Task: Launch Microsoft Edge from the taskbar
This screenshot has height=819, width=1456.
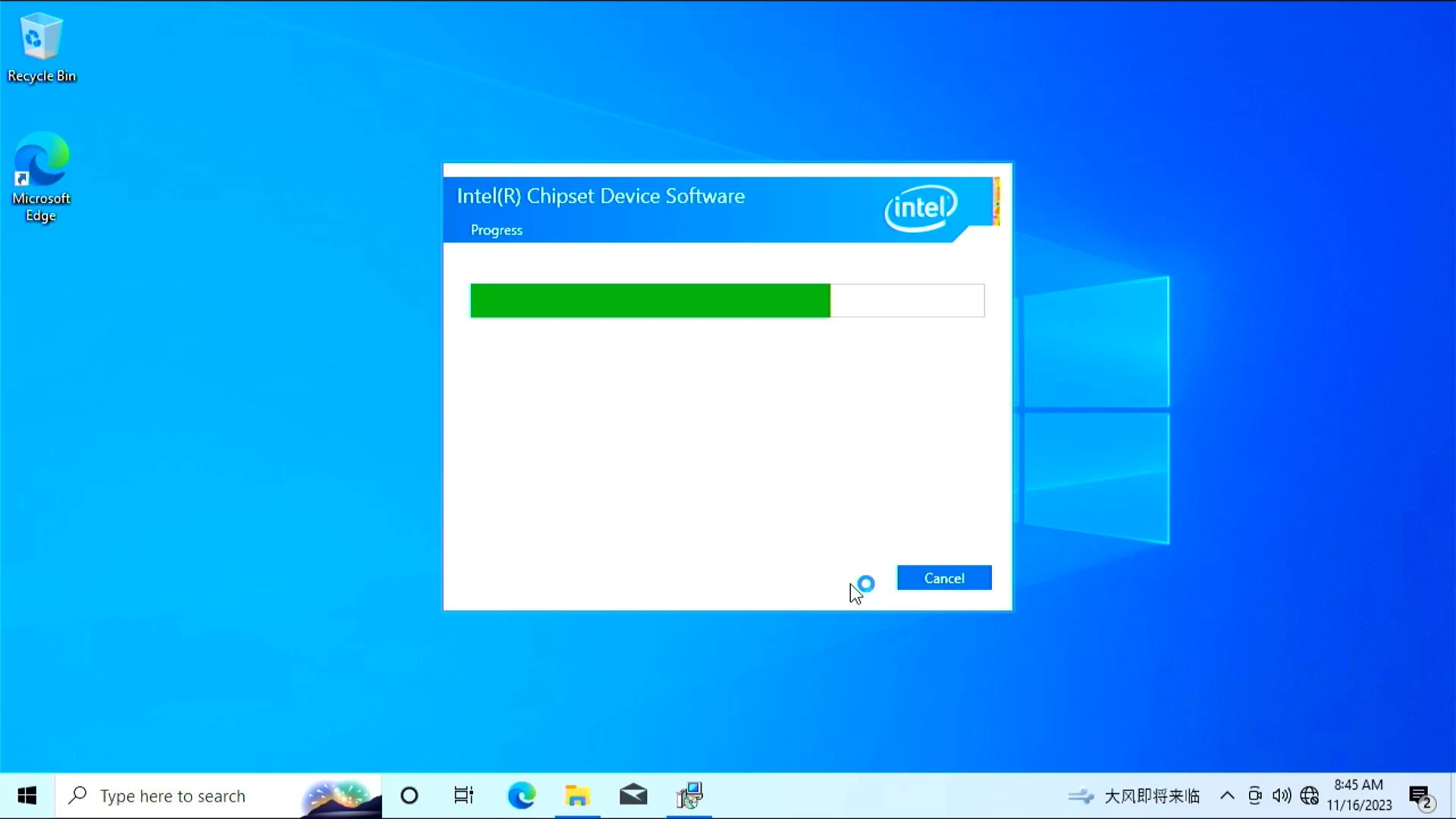Action: [522, 795]
